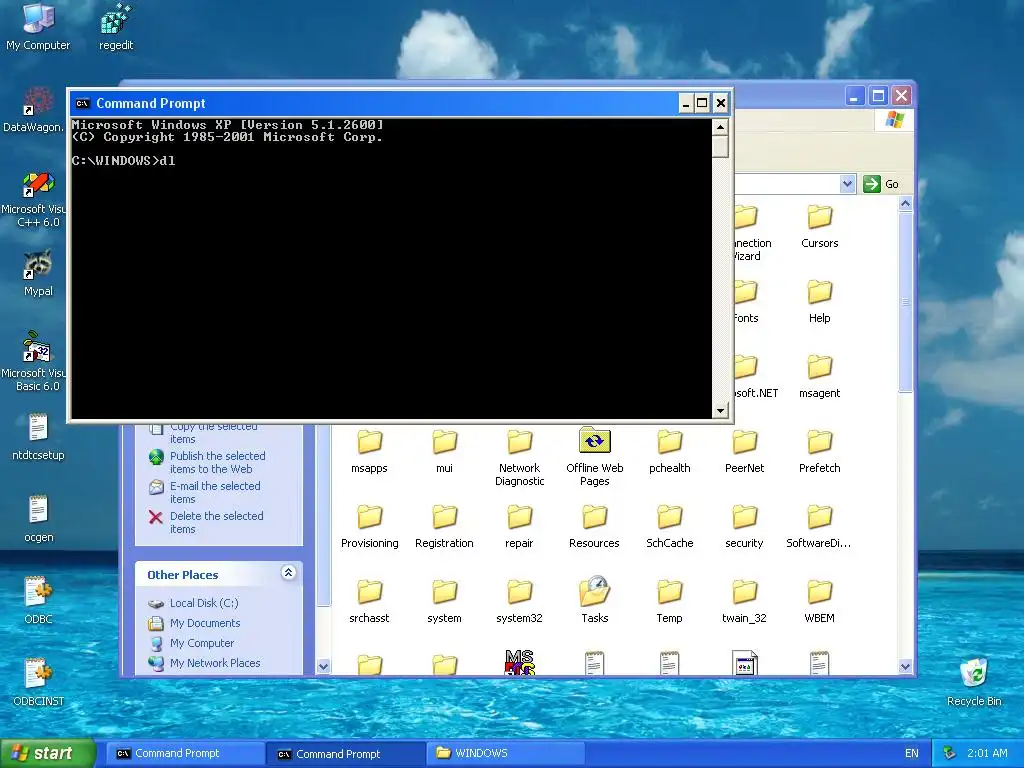The width and height of the screenshot is (1024, 768).
Task: Select the Offline Web Pages folder
Action: 594,456
